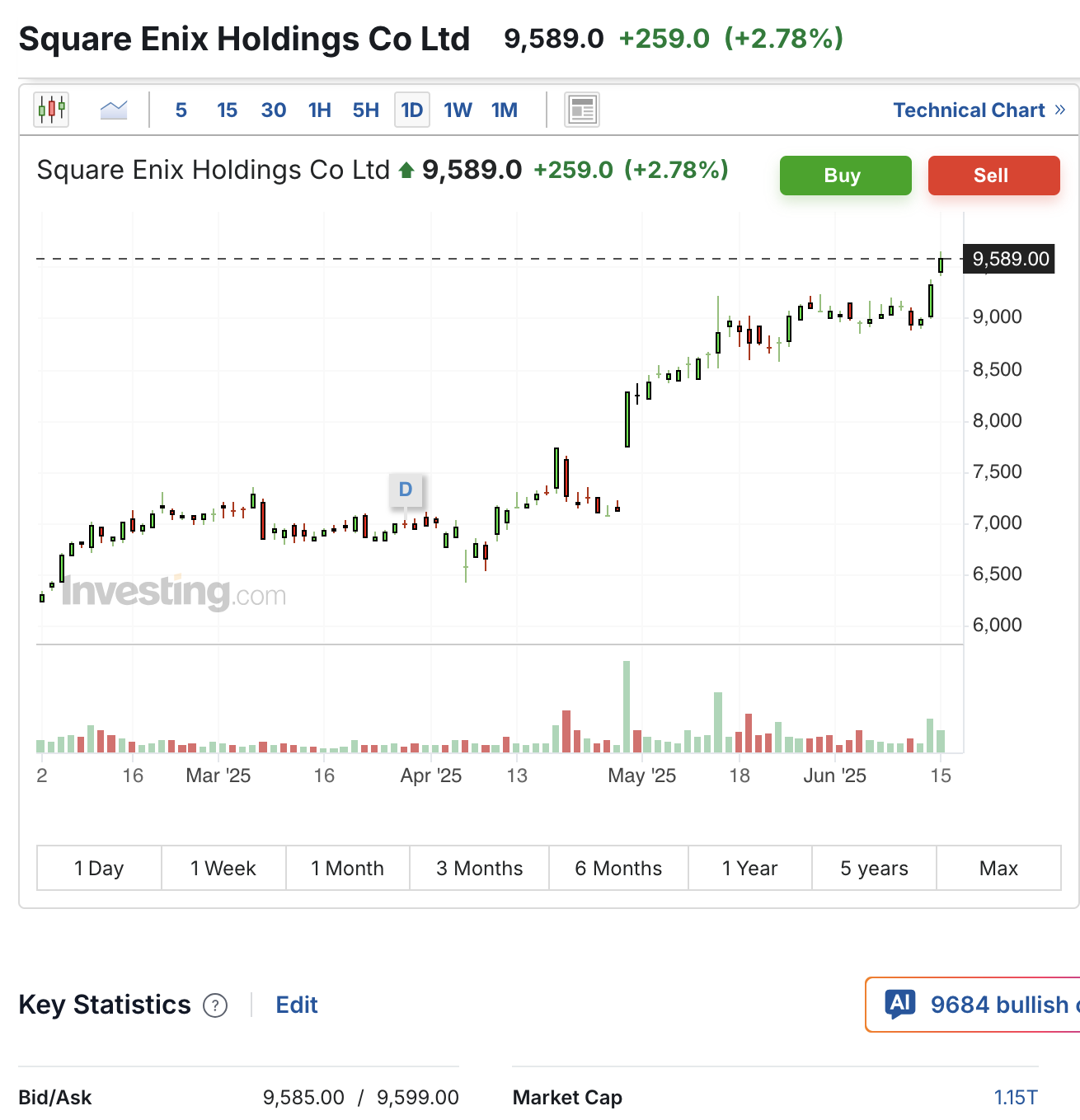1080x1120 pixels.
Task: Click the red Sell button
Action: (994, 176)
